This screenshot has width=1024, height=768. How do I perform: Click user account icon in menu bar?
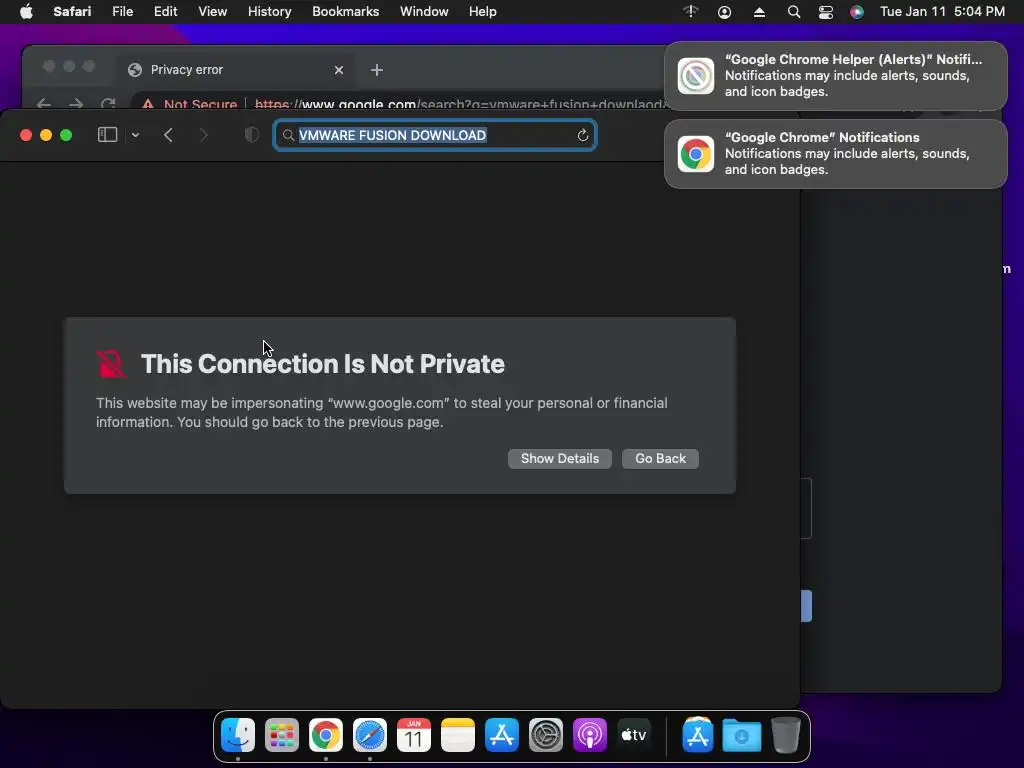pyautogui.click(x=724, y=12)
